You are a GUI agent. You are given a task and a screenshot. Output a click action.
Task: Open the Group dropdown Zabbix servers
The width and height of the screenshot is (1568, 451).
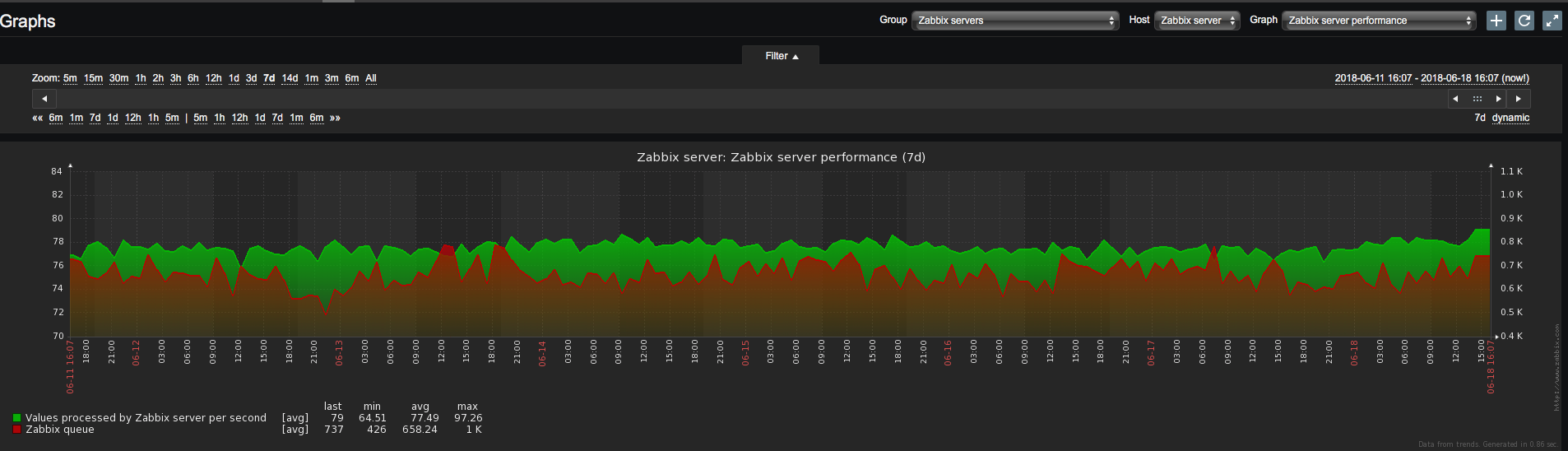coord(1015,21)
